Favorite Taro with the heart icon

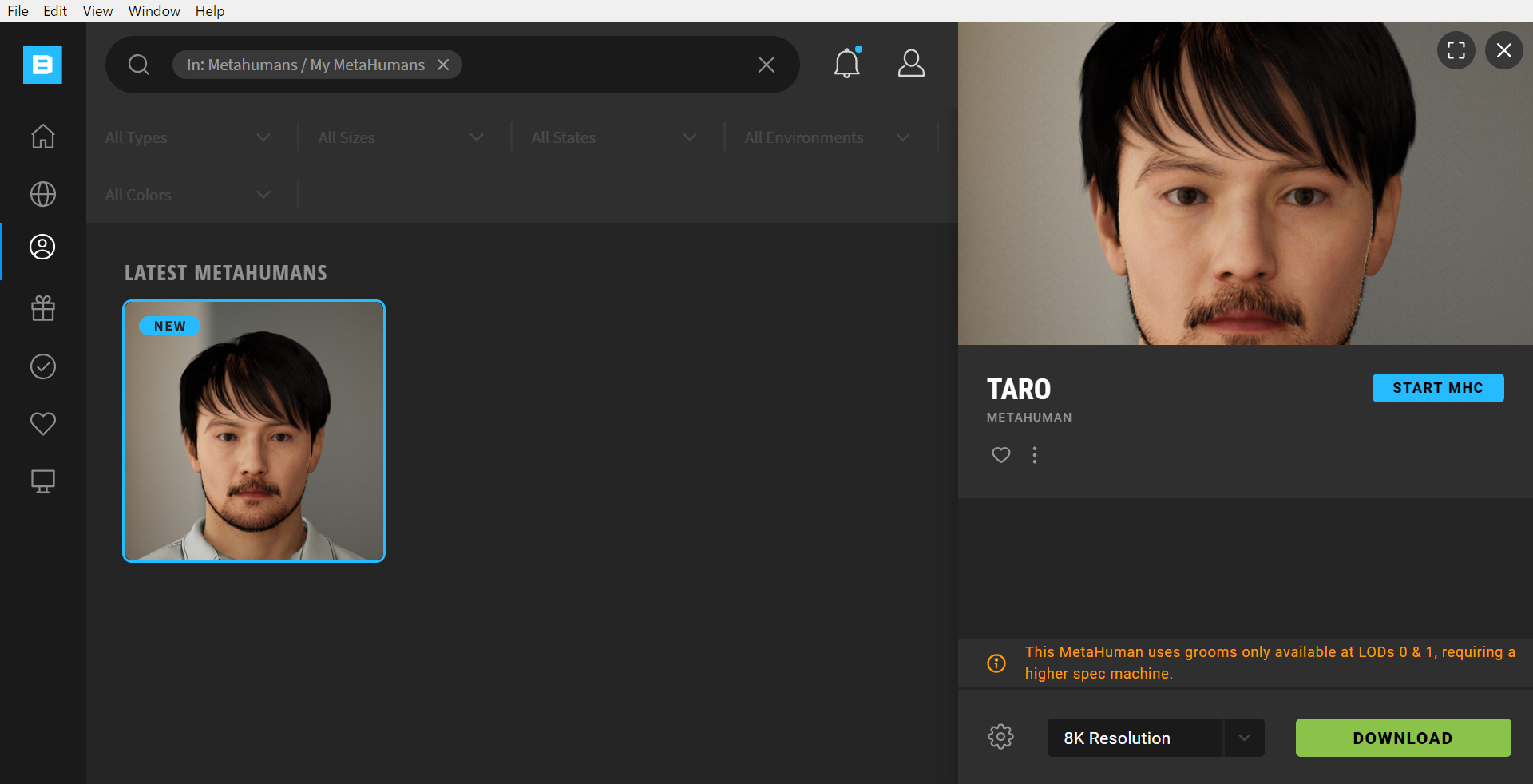(x=1001, y=455)
